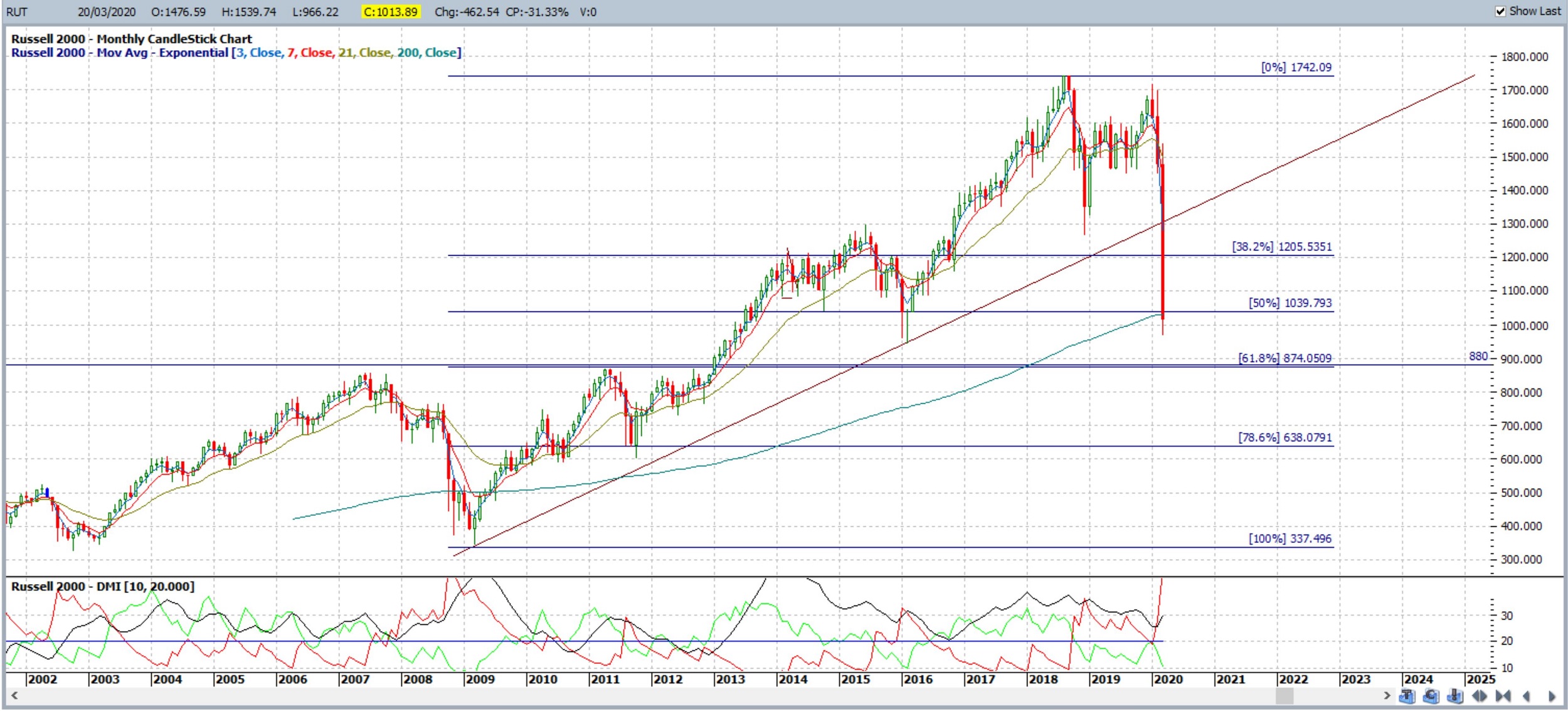The height and width of the screenshot is (711, 1568).
Task: Click the scrollbar left arrow
Action: [14, 695]
